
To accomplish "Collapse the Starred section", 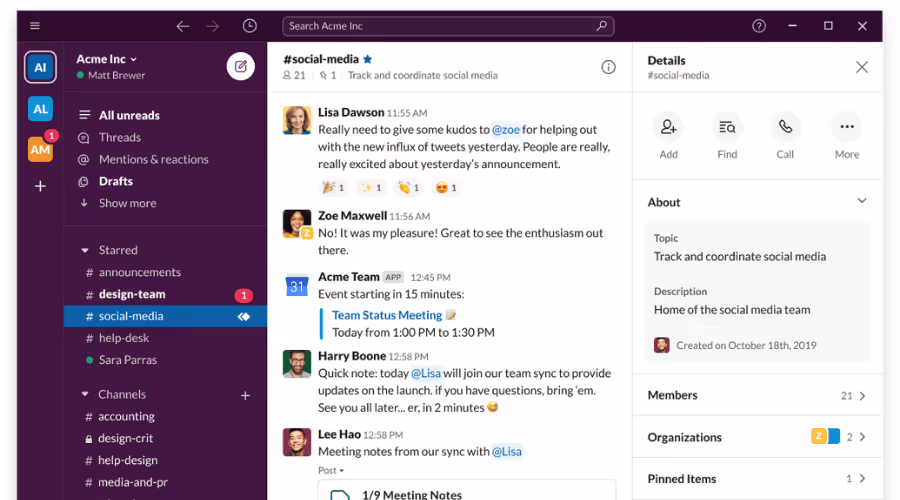I will (x=85, y=250).
